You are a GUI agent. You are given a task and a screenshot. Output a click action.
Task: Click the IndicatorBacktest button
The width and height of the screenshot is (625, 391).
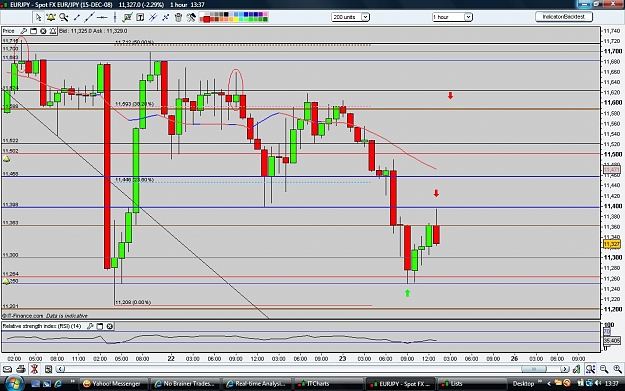[564, 17]
